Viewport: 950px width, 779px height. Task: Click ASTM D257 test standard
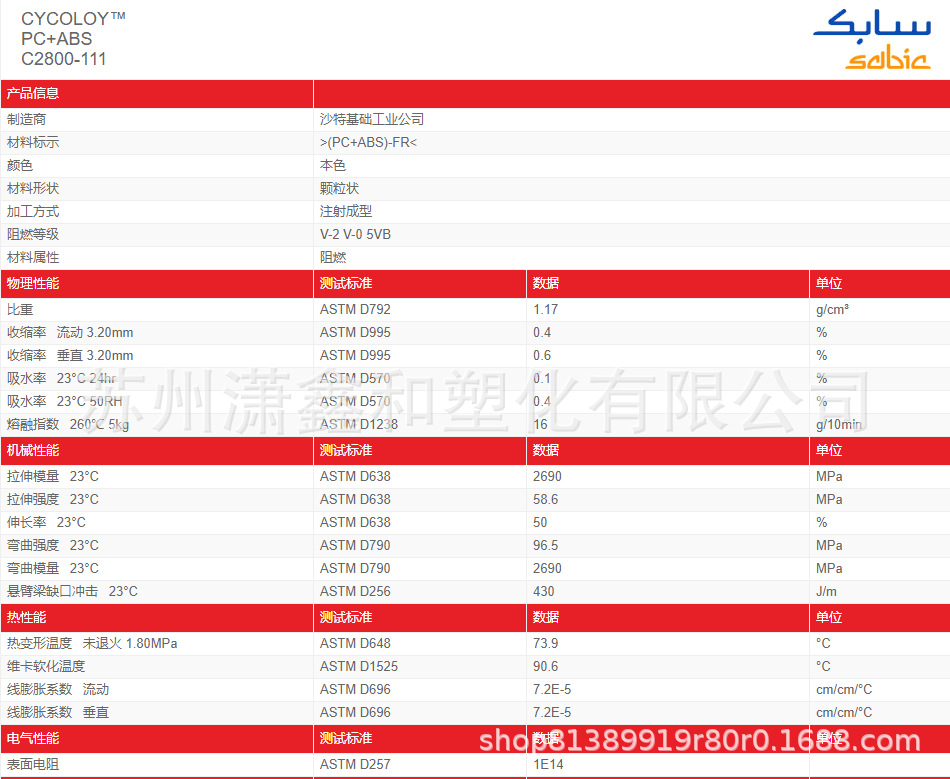(355, 765)
